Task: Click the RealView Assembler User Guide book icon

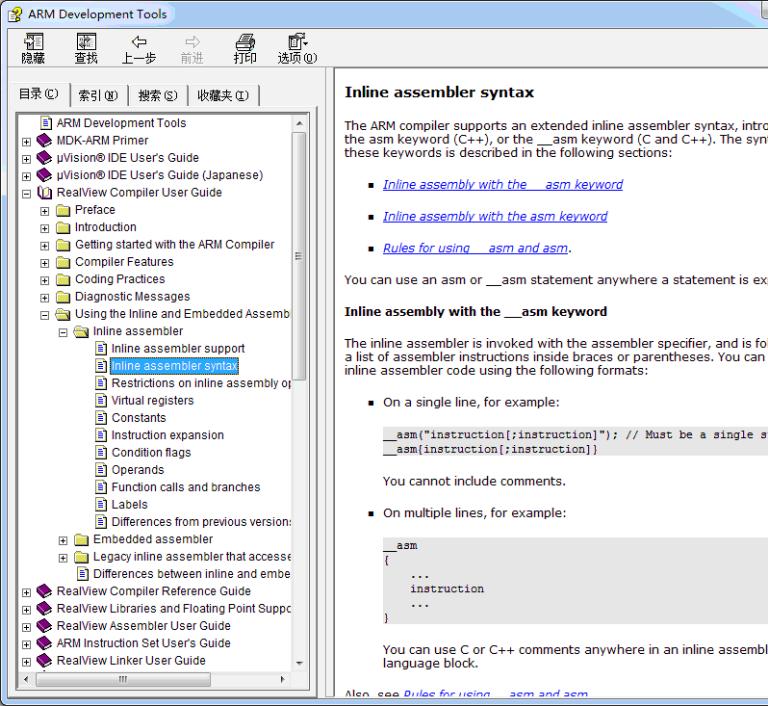Action: point(45,626)
